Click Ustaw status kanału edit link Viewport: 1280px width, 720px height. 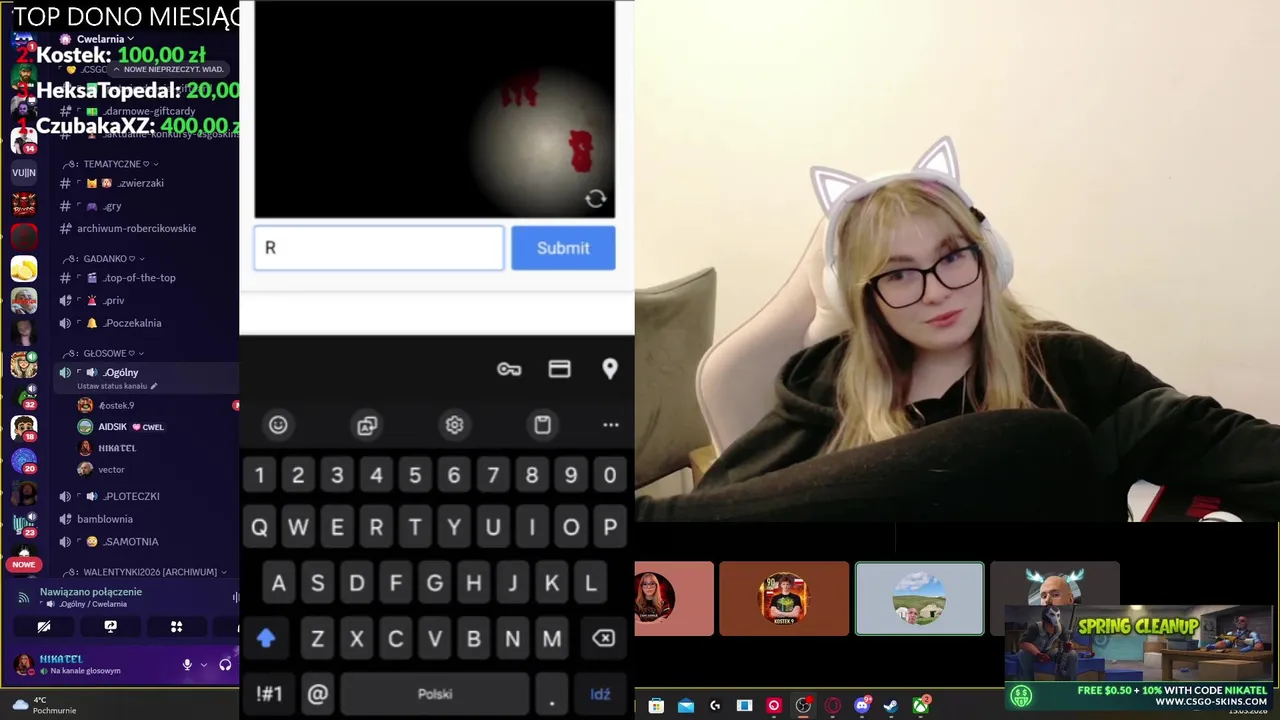point(117,386)
